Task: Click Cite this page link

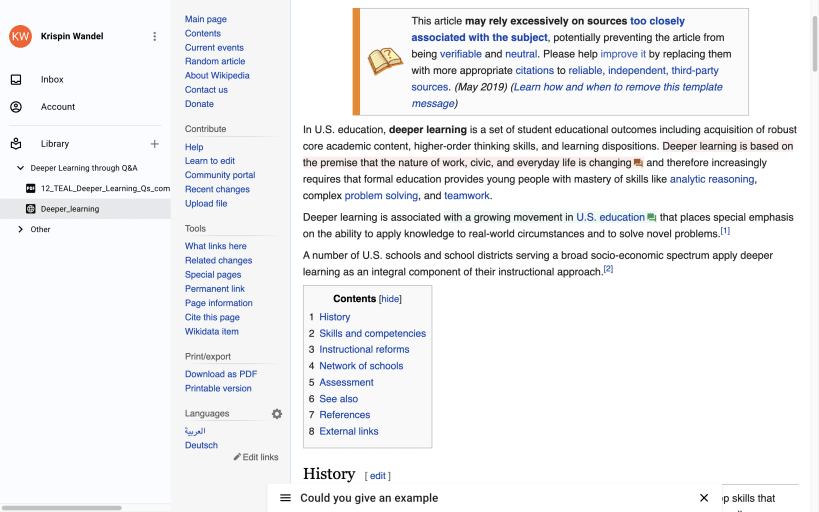Action: pos(212,317)
